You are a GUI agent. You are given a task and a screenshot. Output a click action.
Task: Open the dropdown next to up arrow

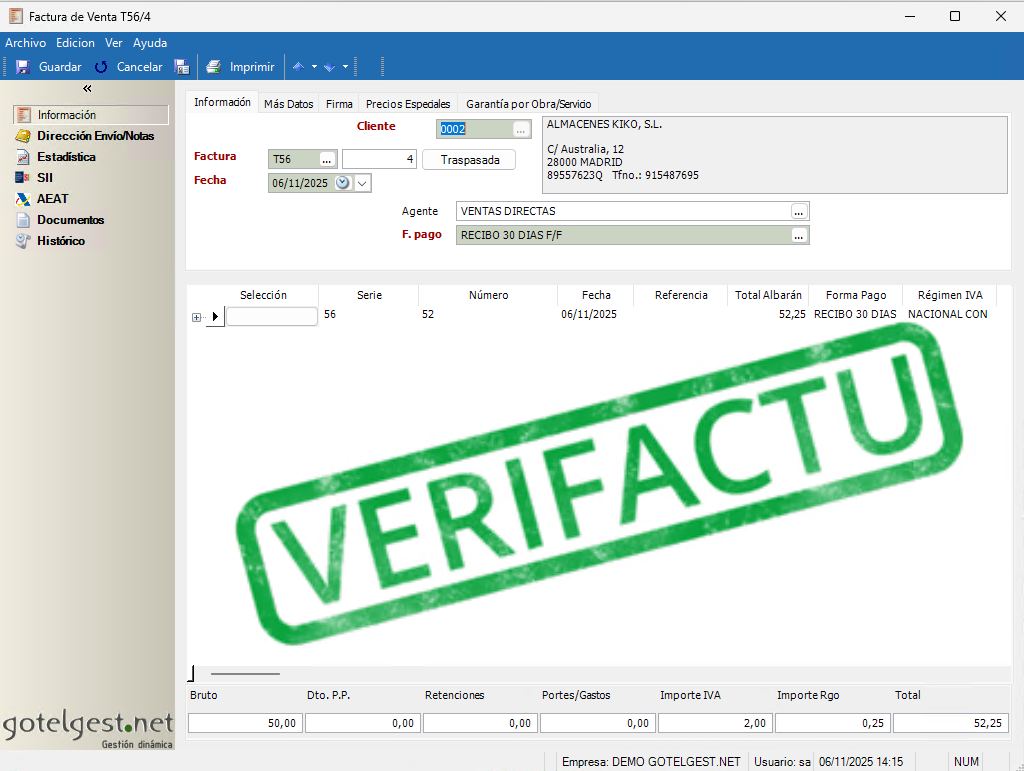[314, 67]
